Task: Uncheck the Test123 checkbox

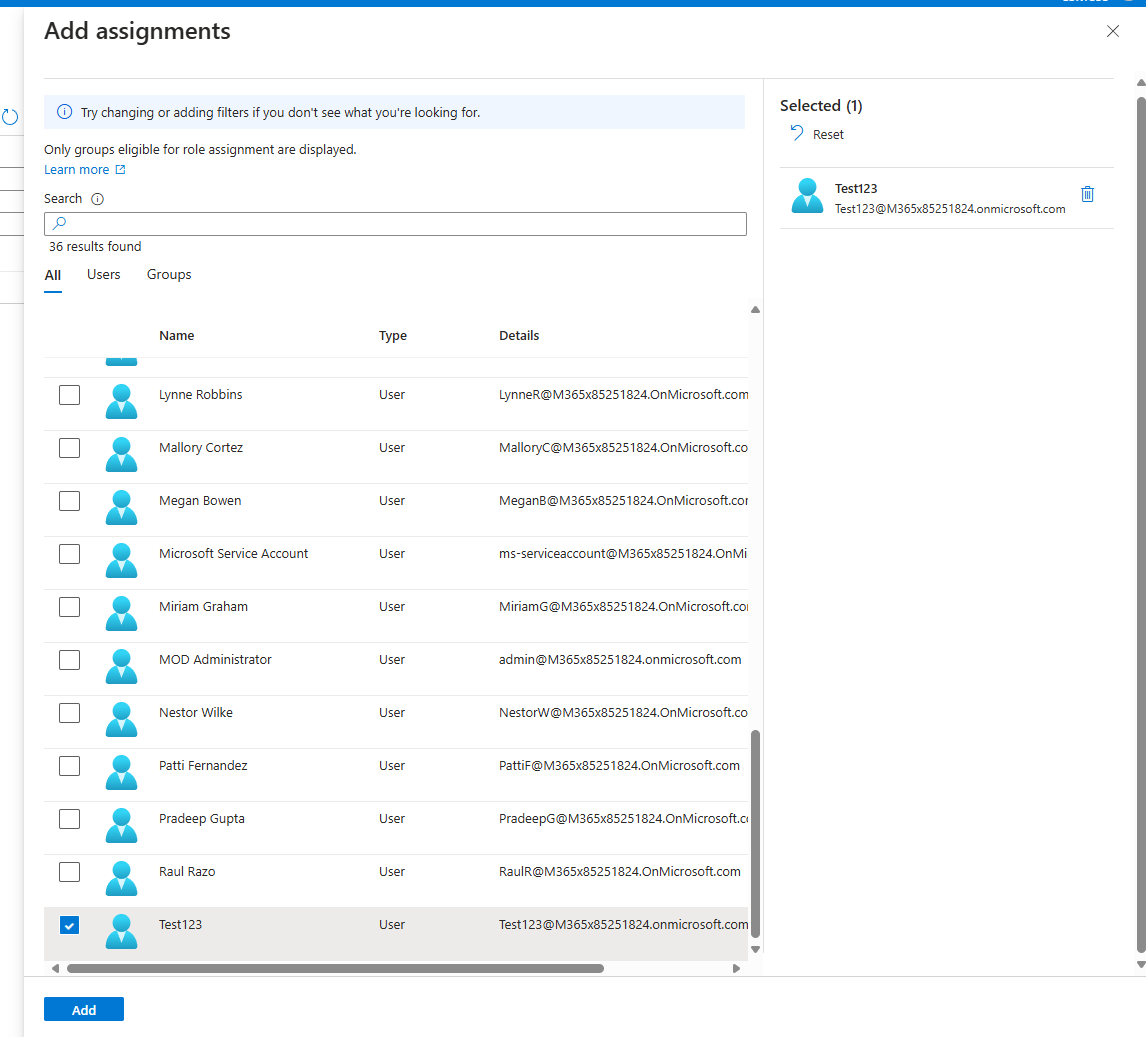Action: 69,925
